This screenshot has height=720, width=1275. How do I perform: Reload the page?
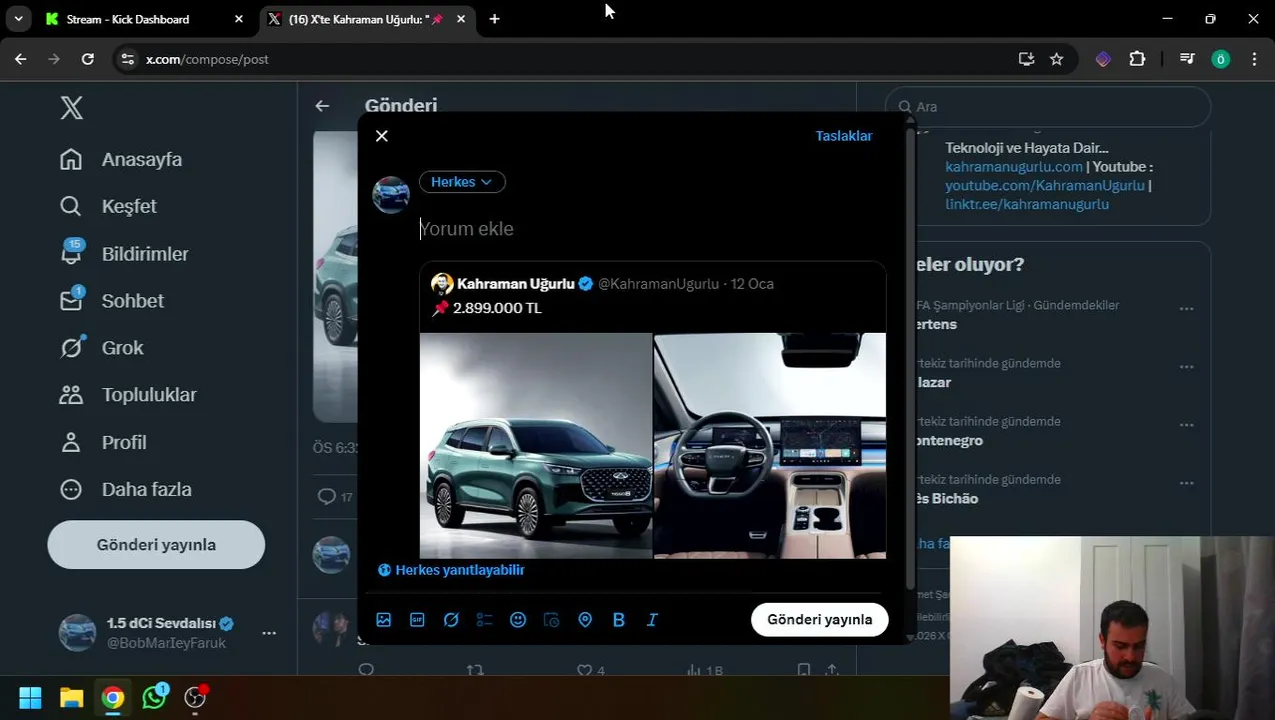point(87,59)
